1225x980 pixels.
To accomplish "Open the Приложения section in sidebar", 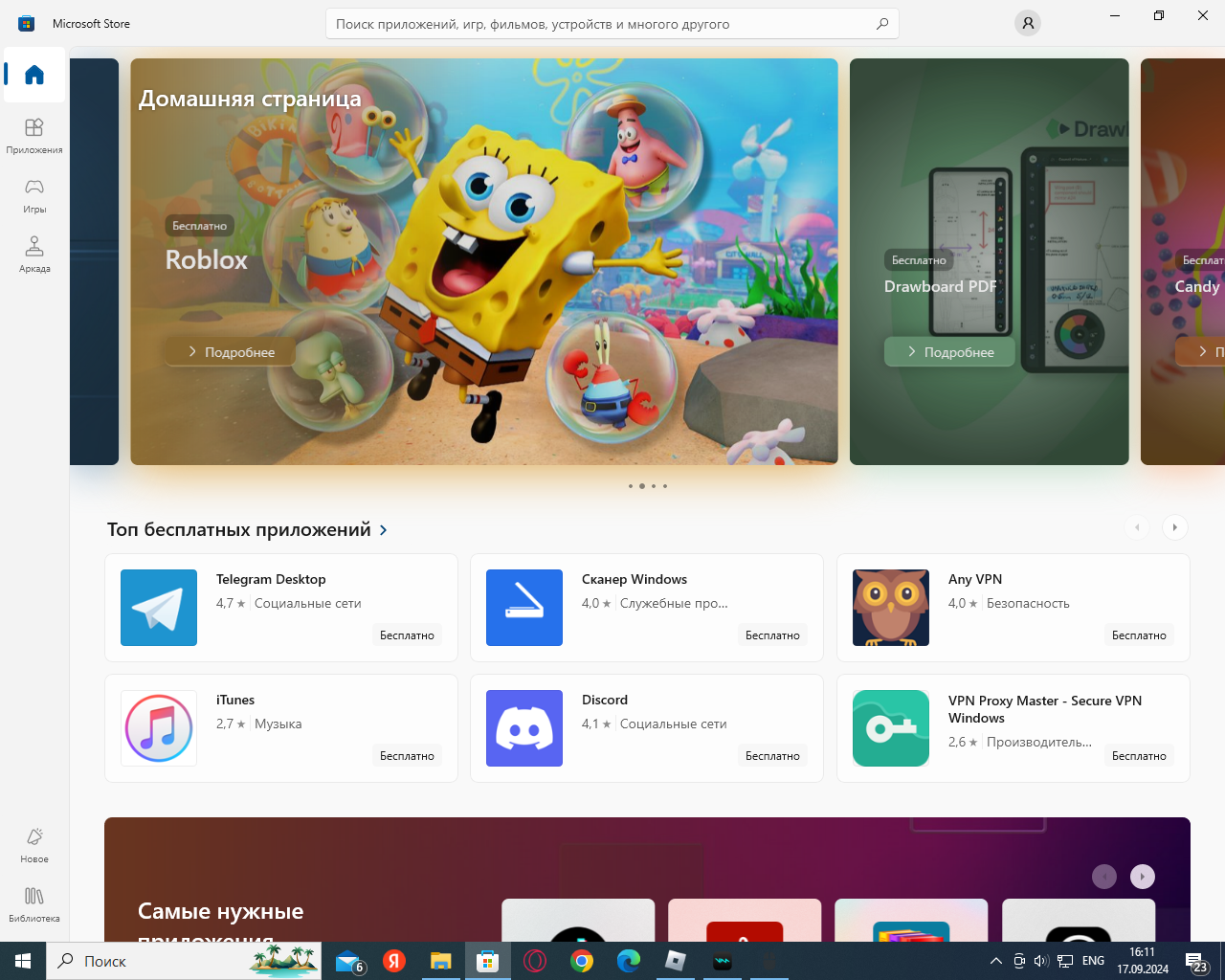I will point(34,135).
